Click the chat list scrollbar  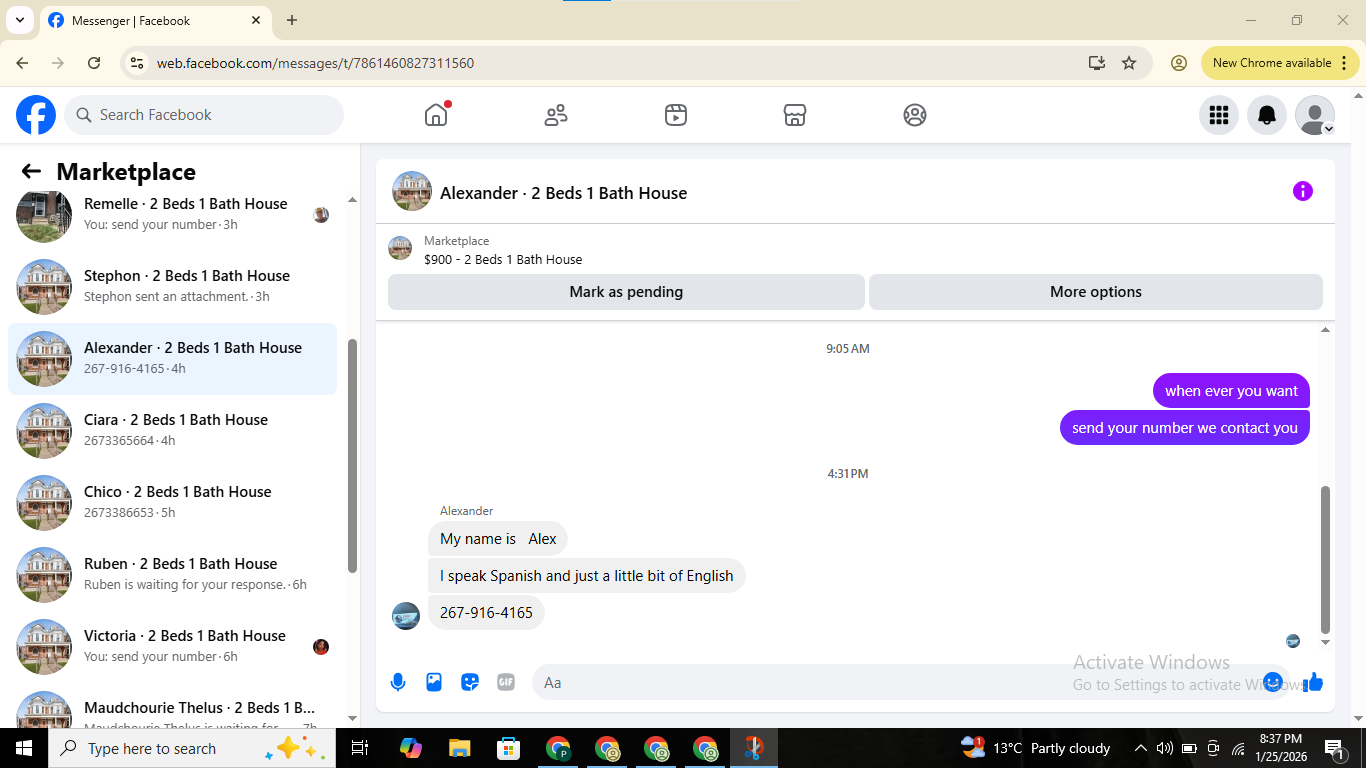[352, 456]
